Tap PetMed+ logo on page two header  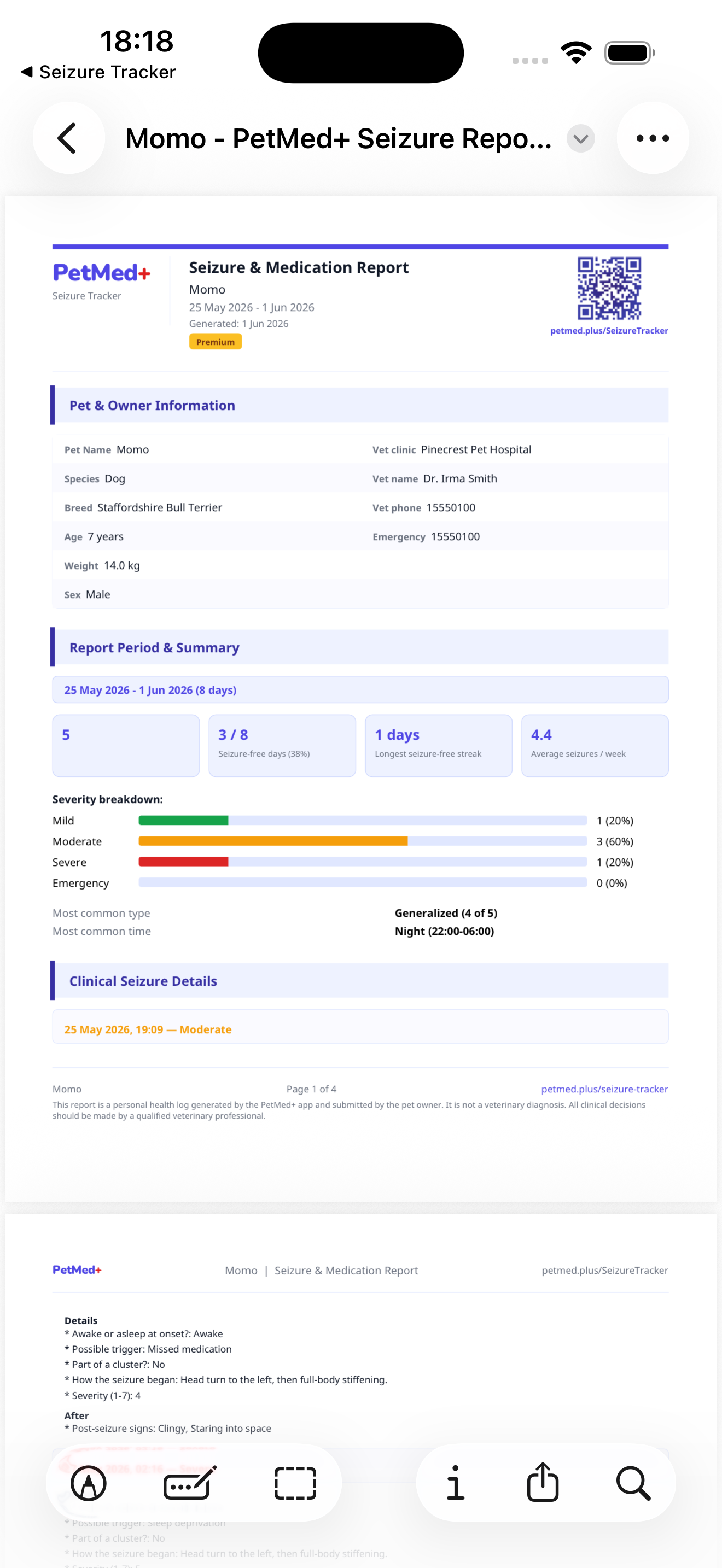coord(77,1269)
